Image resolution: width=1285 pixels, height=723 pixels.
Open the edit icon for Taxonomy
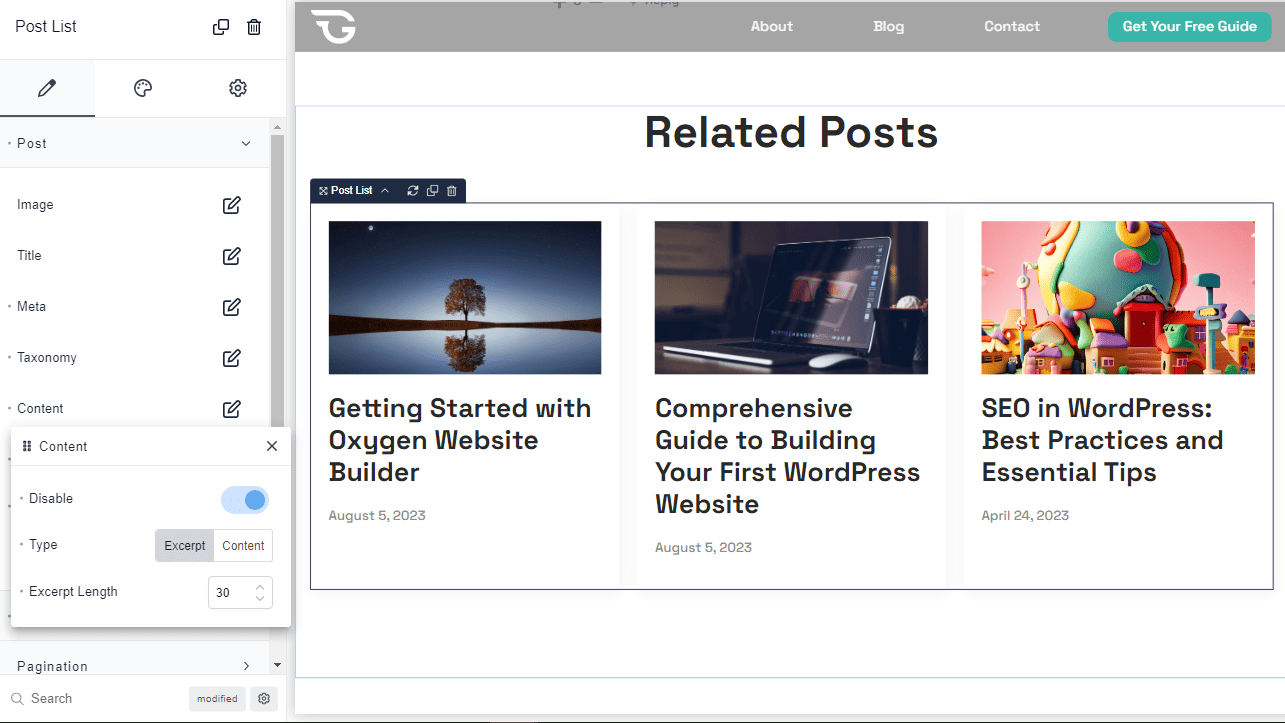tap(231, 358)
